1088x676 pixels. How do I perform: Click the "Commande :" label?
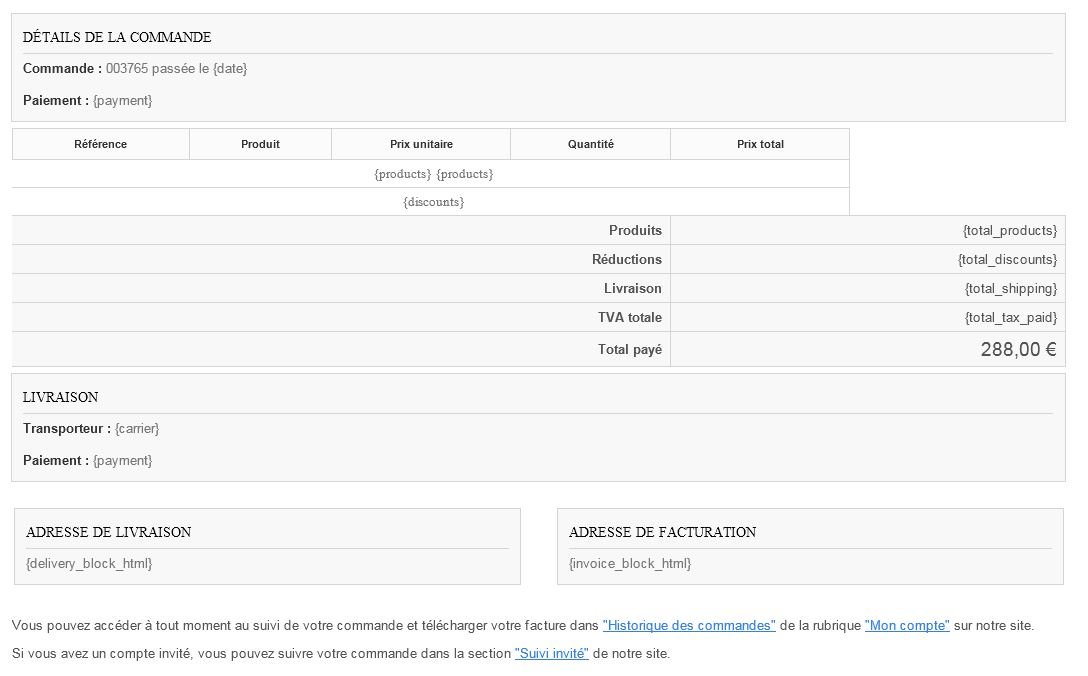pyautogui.click(x=62, y=69)
